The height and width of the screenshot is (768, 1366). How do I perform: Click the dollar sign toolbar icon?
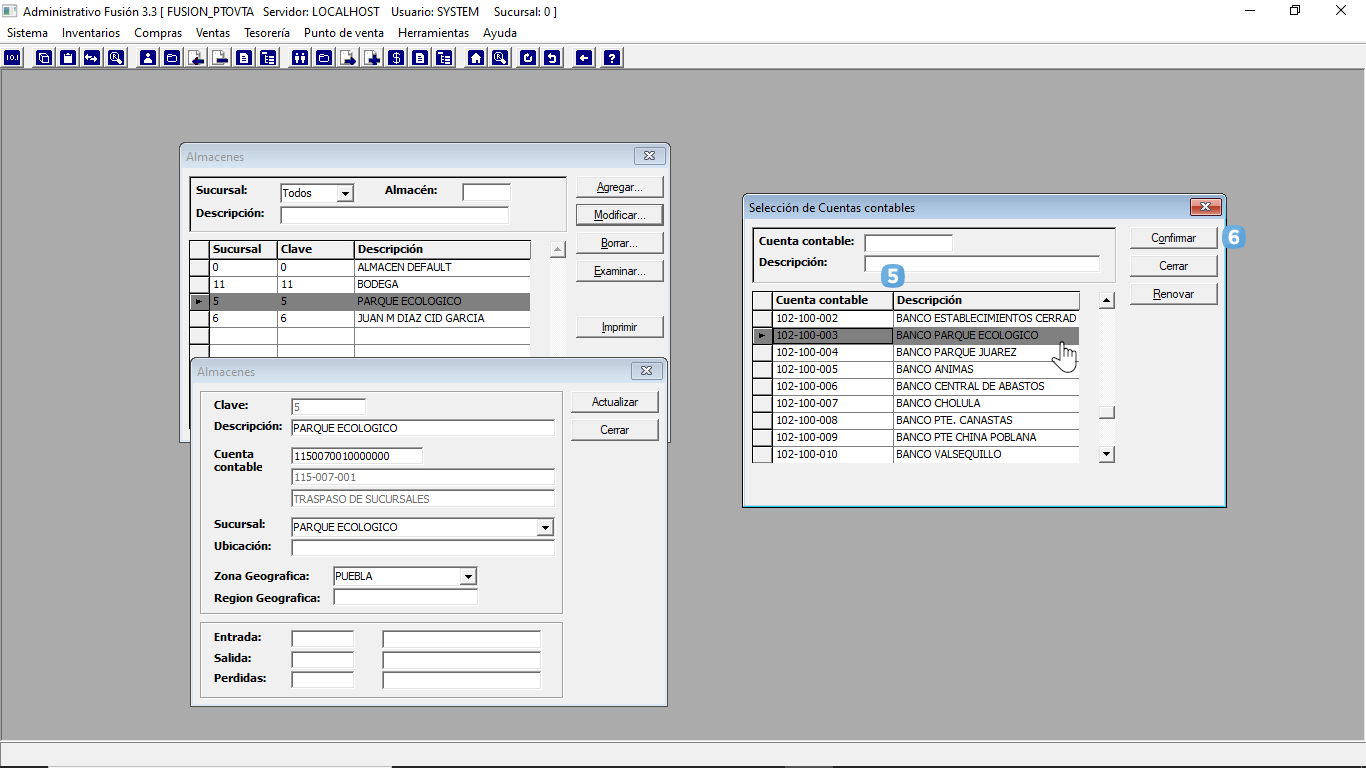point(396,58)
